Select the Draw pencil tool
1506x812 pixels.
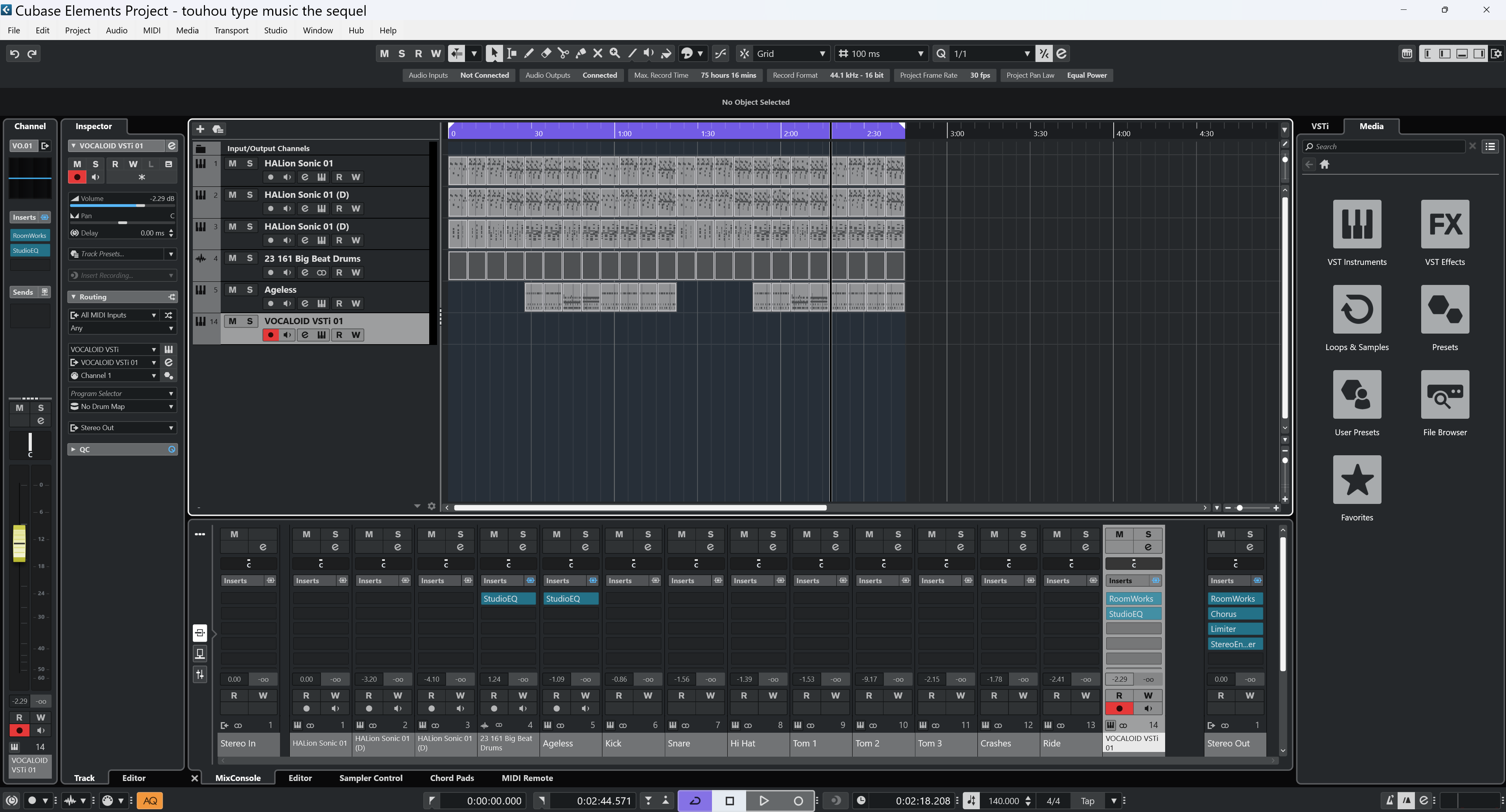[x=529, y=53]
